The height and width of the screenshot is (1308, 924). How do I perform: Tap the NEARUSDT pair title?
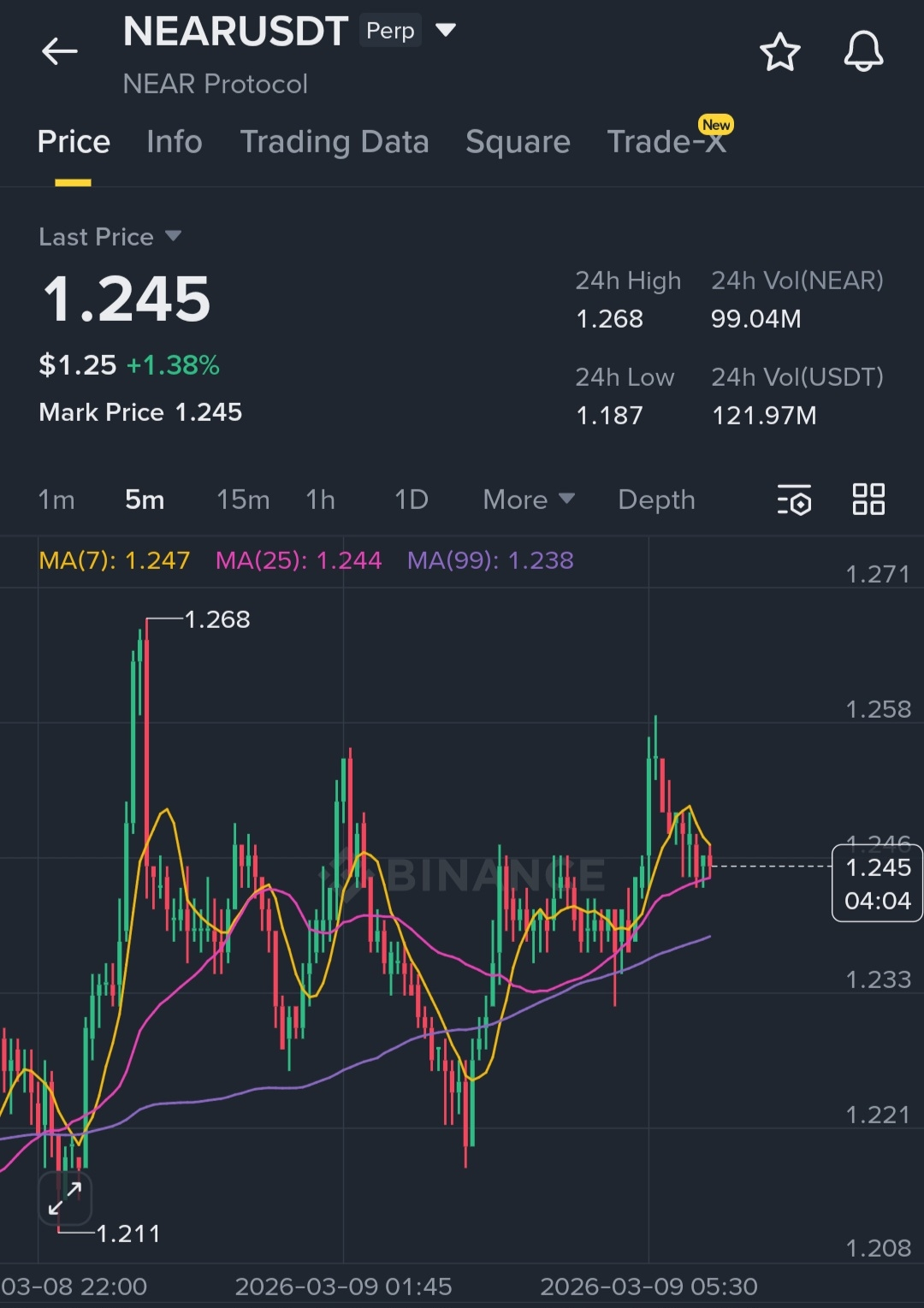[x=235, y=32]
